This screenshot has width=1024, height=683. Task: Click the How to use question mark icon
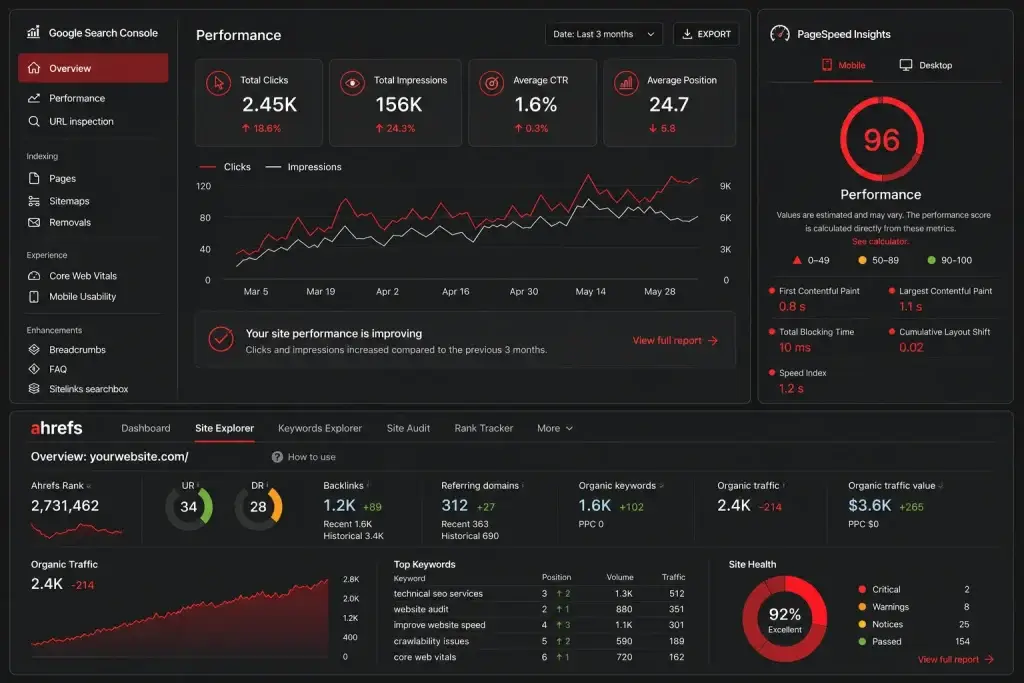[277, 457]
